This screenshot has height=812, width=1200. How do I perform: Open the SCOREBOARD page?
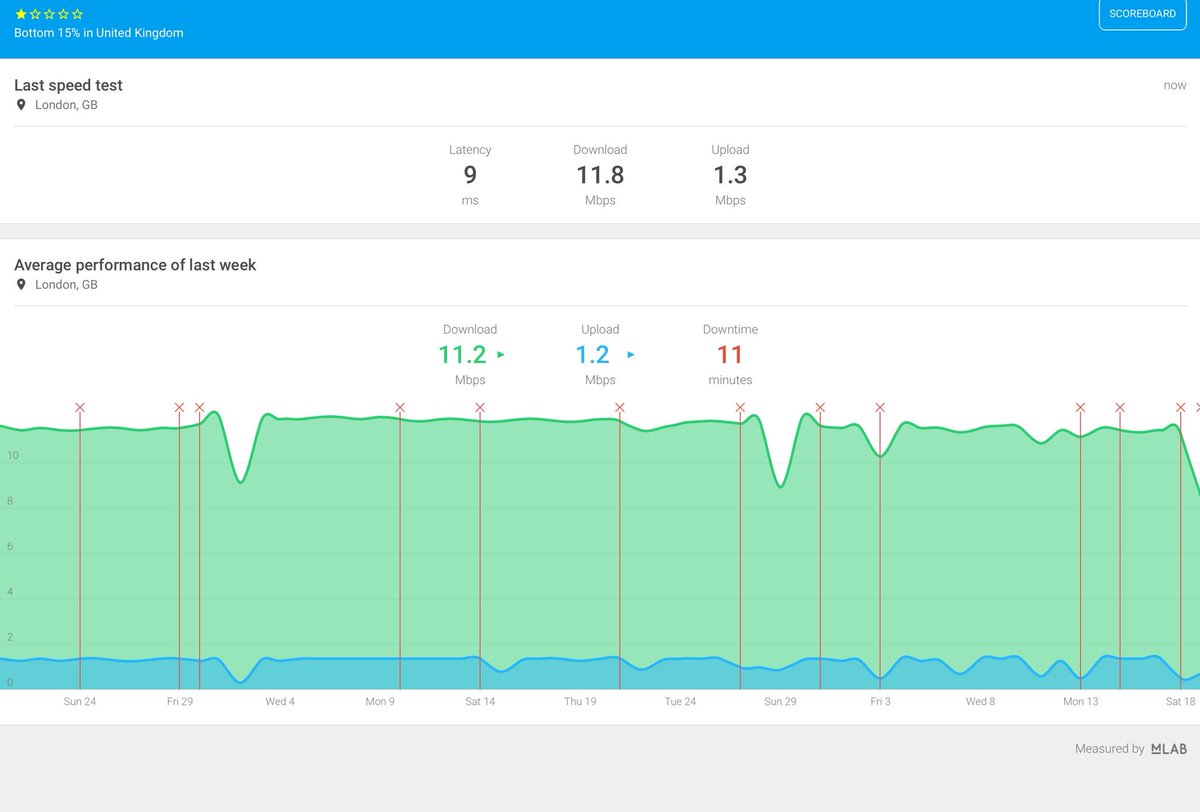pos(1142,14)
